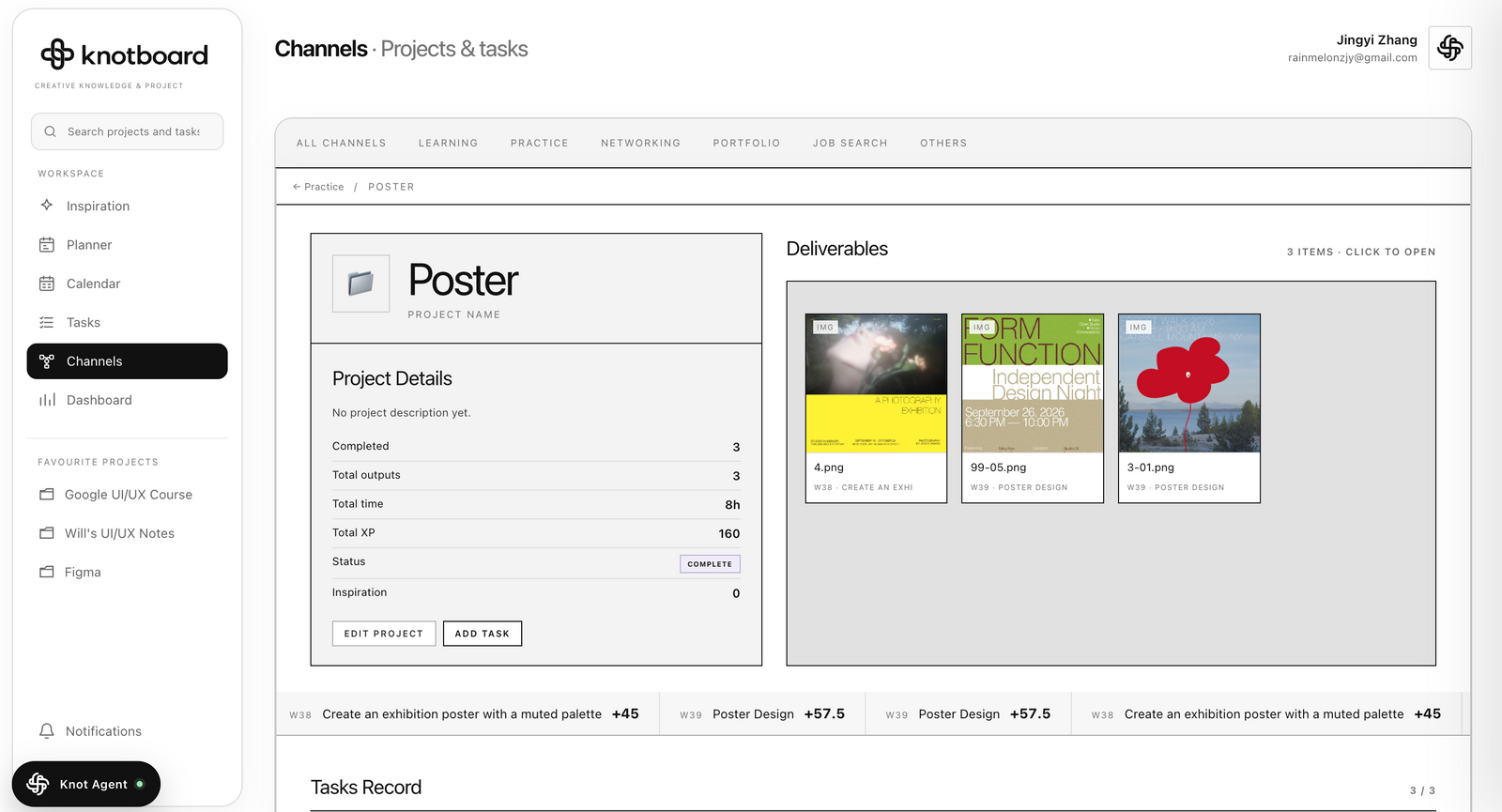
Task: Open the Networking tab
Action: [x=640, y=143]
